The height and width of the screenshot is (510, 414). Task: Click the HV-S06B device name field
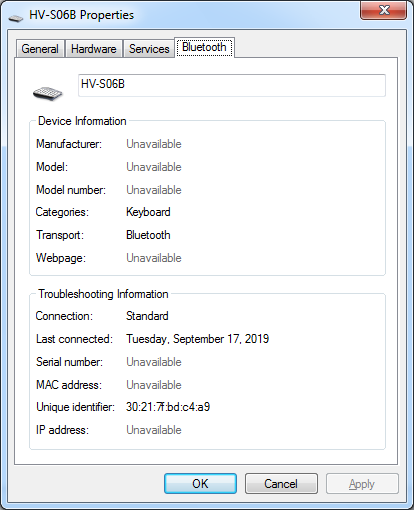click(232, 85)
